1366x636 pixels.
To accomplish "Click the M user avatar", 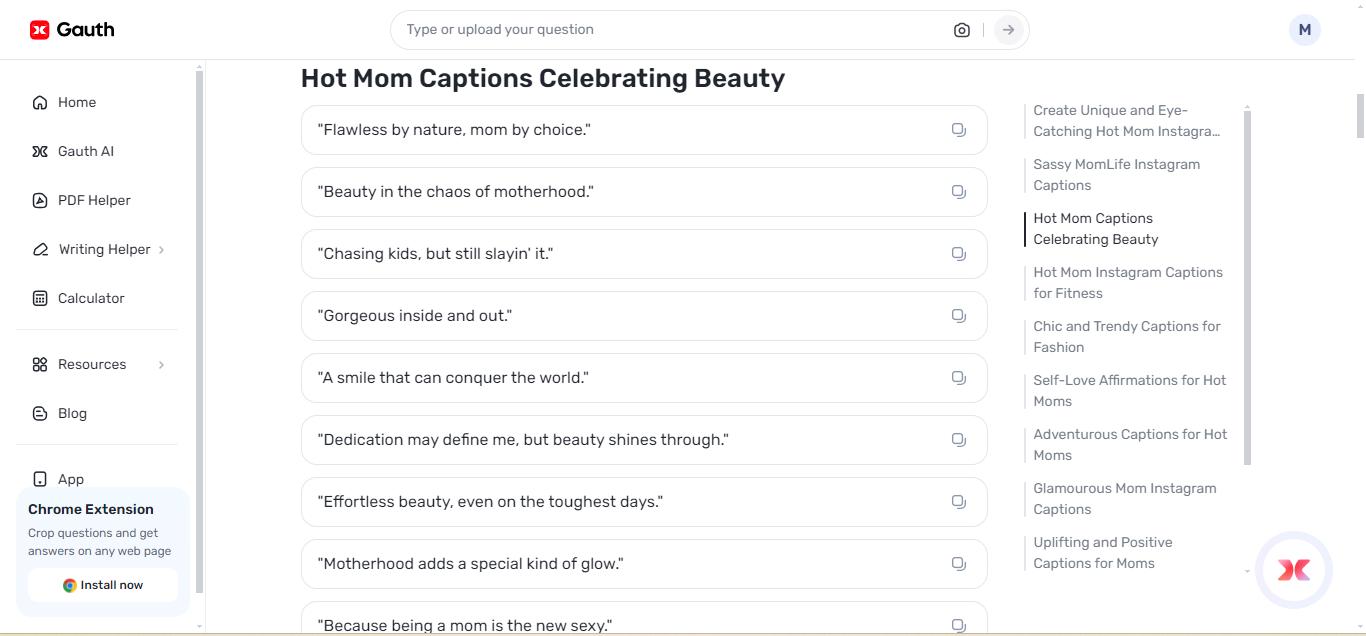I will pyautogui.click(x=1304, y=29).
